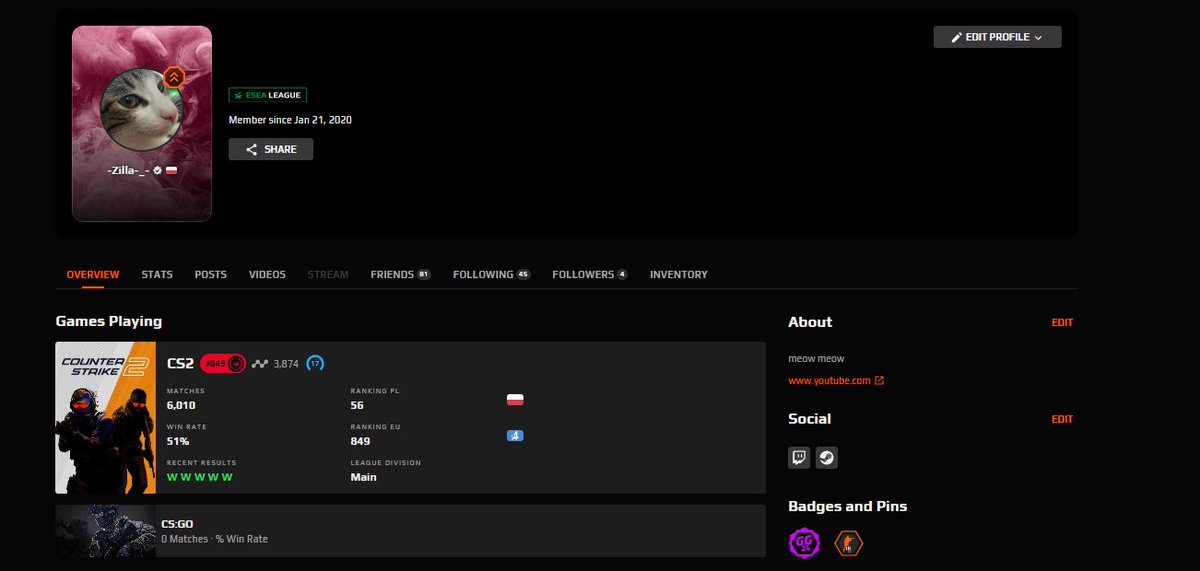Screen dimensions: 1200x571
Task: Open the Videos tab
Action: pos(267,274)
